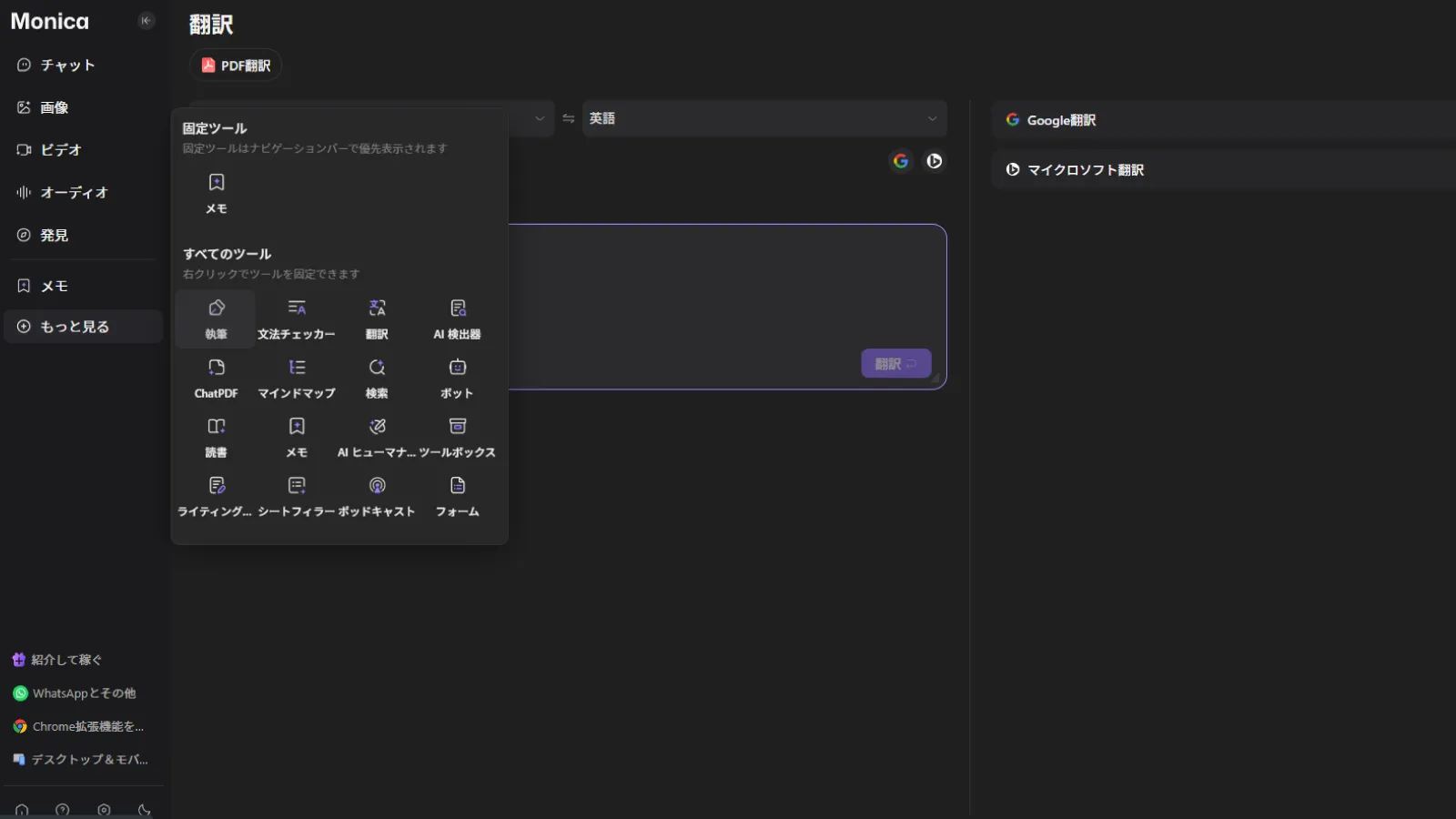The height and width of the screenshot is (819, 1456).
Task: Open the Grammar Checker (文法チェッカー) tool
Action: (297, 318)
